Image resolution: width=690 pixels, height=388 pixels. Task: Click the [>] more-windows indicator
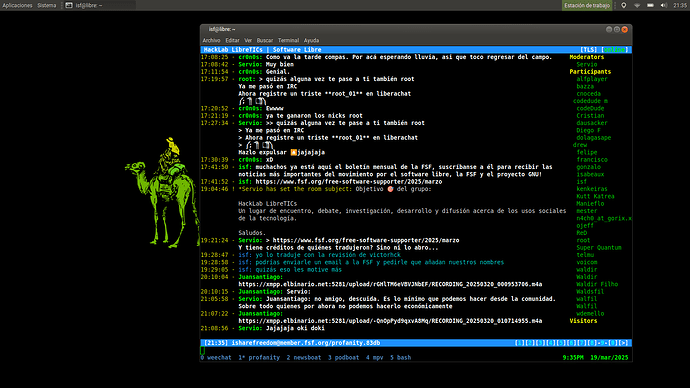pos(624,343)
